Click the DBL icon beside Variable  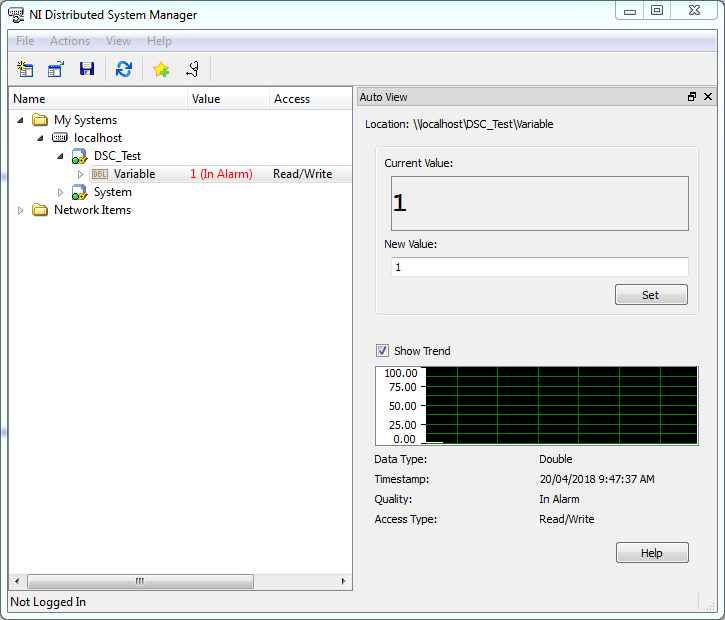pyautogui.click(x=99, y=174)
